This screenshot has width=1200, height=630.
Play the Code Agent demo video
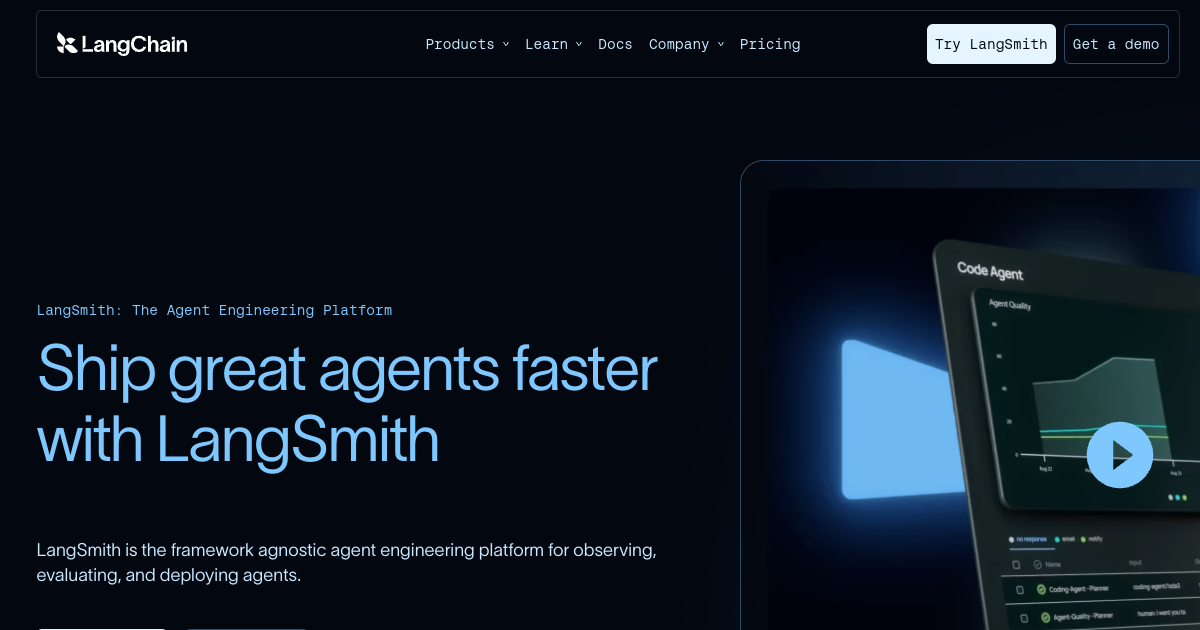point(1120,455)
